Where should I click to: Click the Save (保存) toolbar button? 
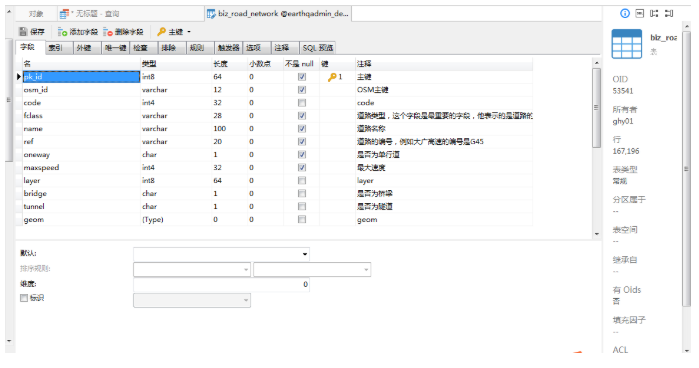[32, 32]
